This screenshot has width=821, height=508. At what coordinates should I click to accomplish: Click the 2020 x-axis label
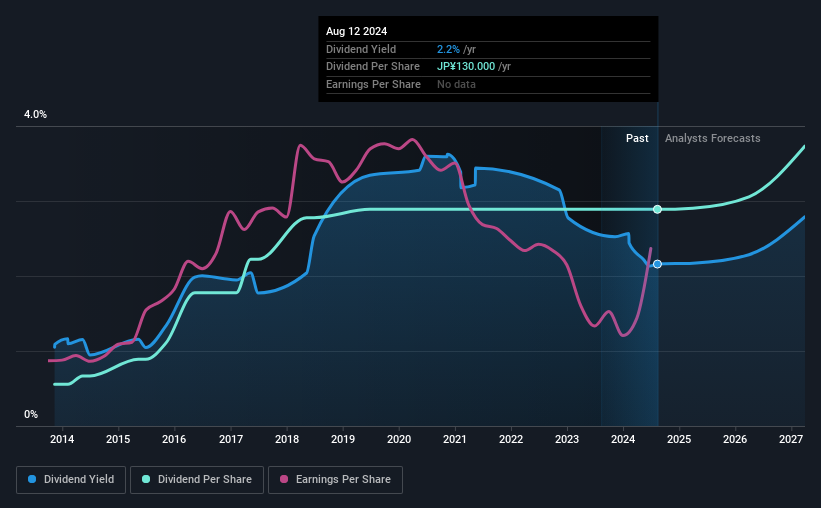[399, 439]
